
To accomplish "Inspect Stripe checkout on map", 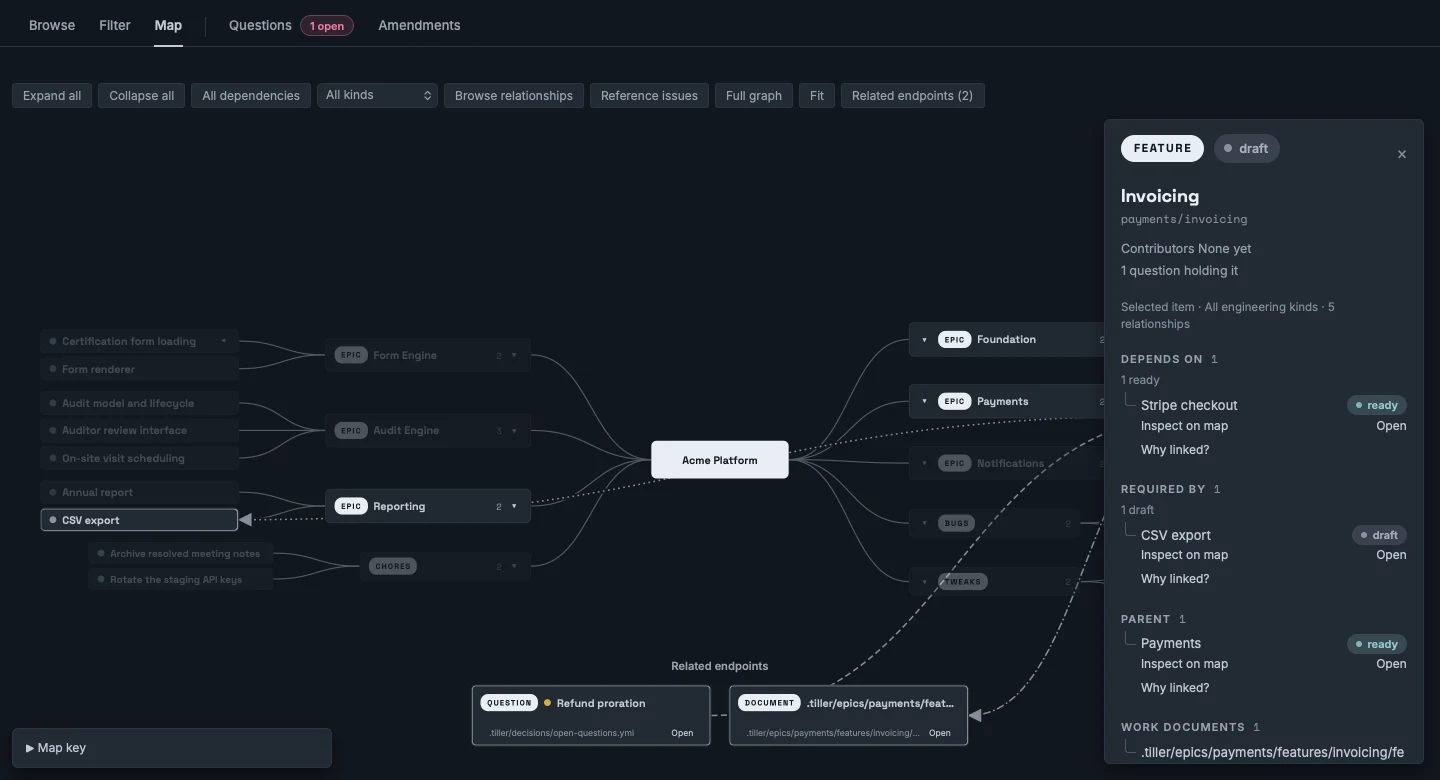I will (x=1184, y=426).
